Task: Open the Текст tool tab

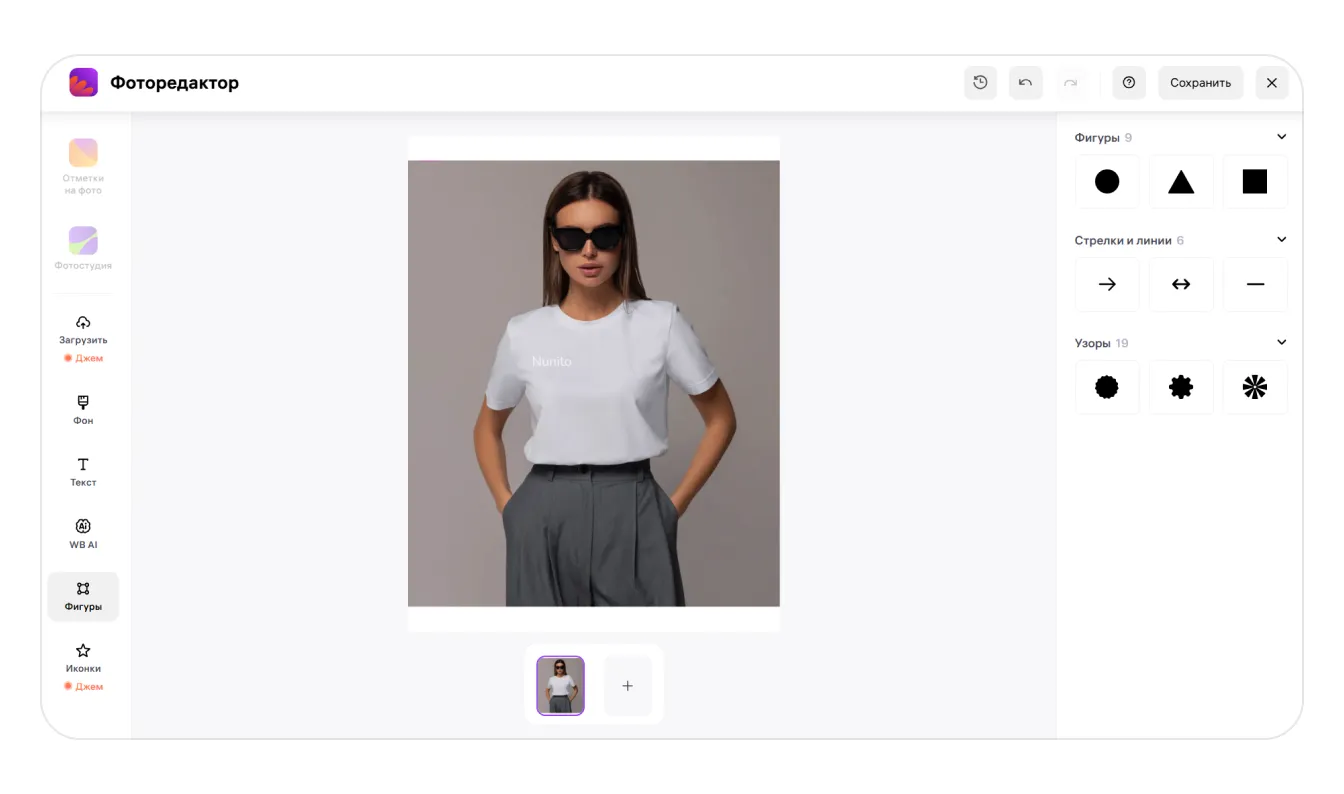Action: click(x=83, y=472)
